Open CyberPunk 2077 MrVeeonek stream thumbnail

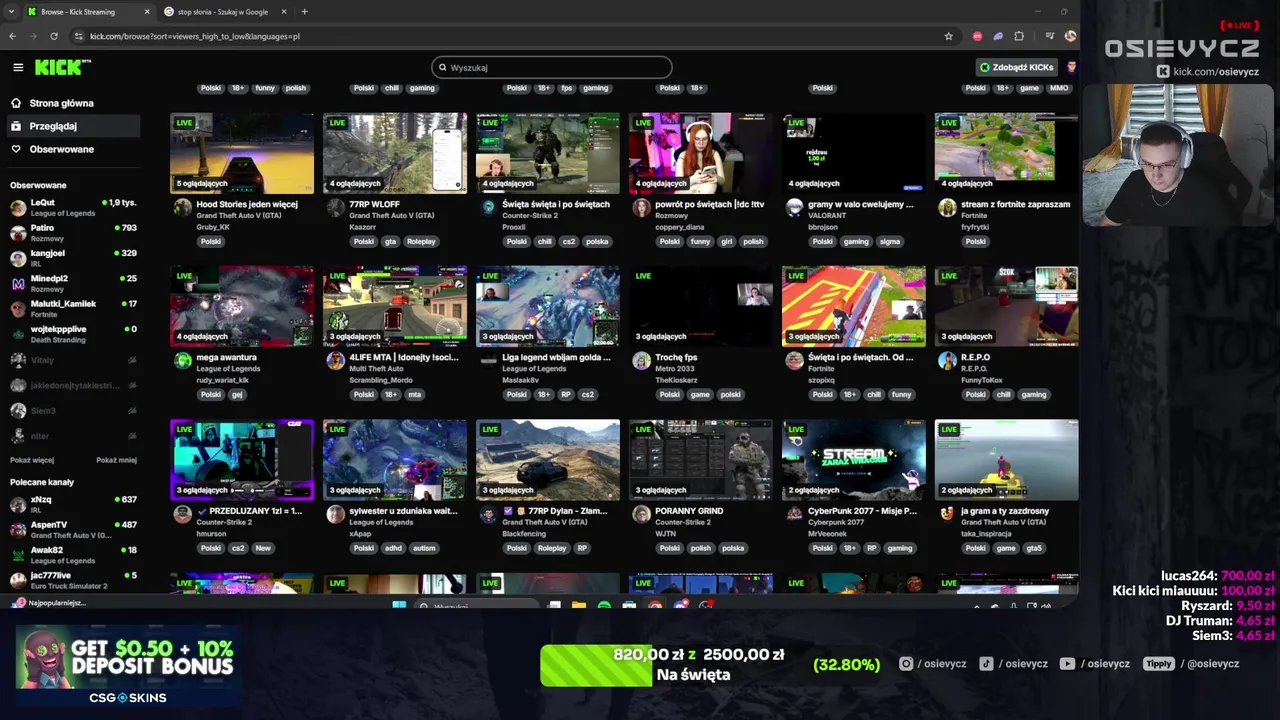click(x=854, y=460)
